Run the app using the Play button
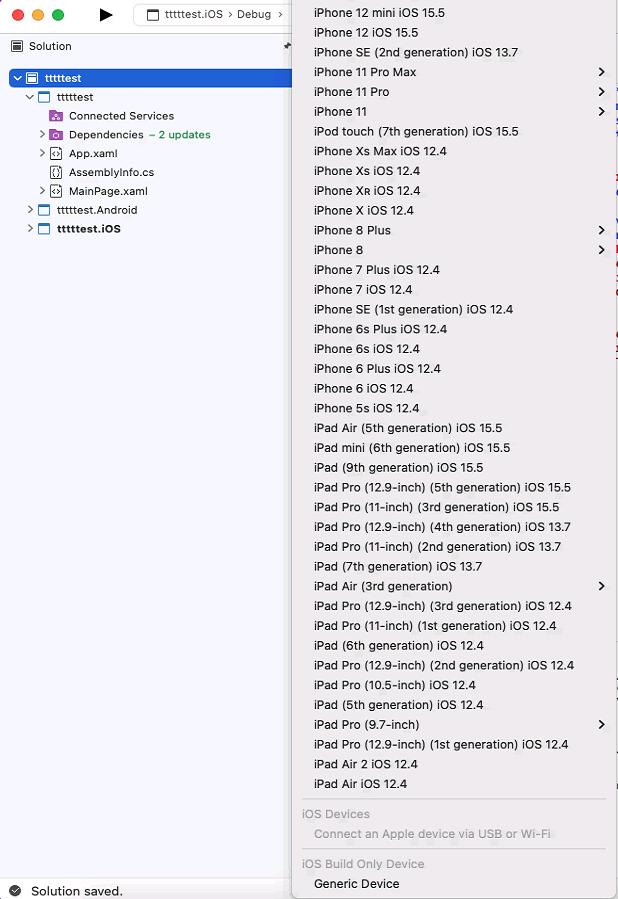 click(104, 15)
